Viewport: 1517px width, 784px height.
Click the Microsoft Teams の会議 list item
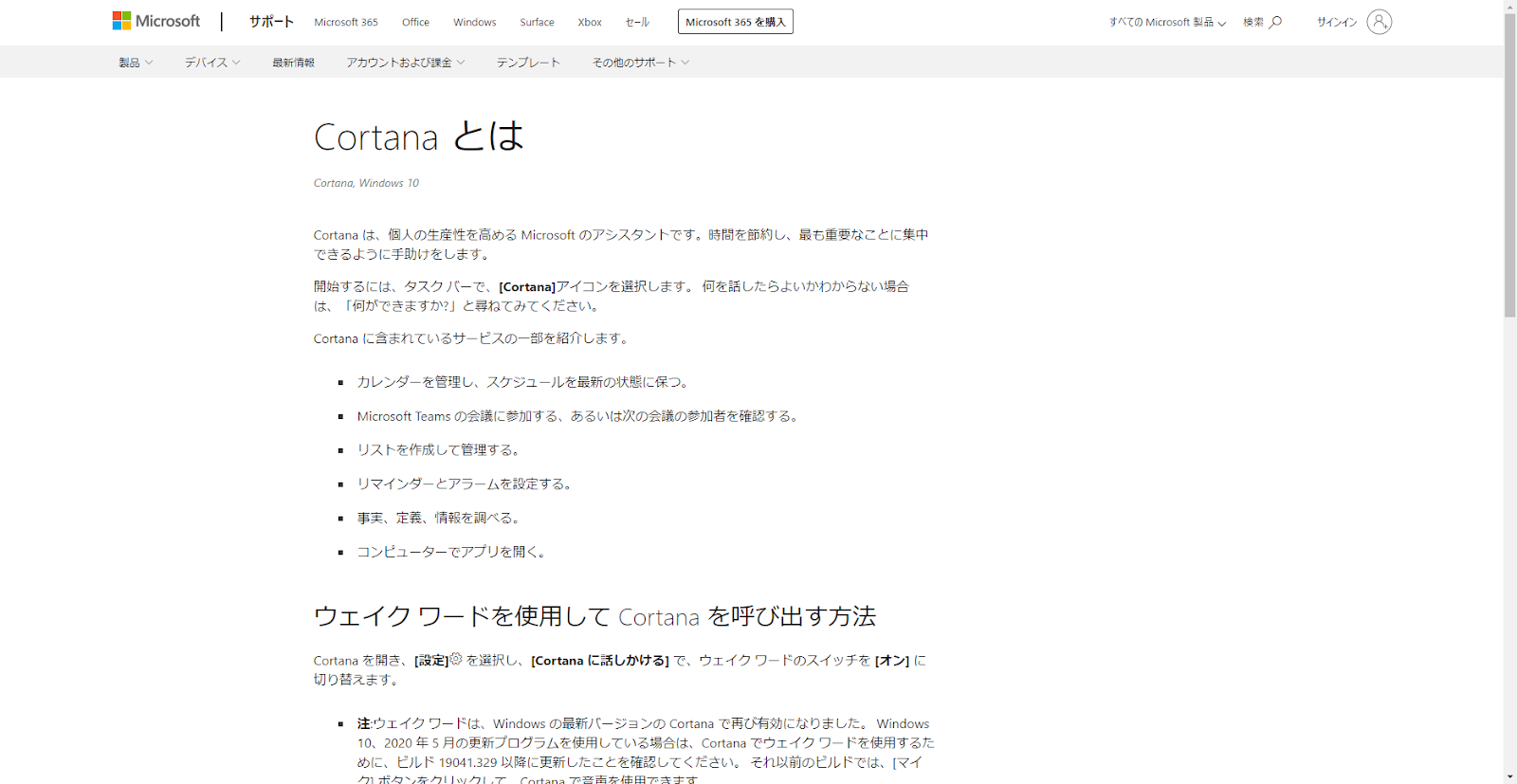pos(577,416)
